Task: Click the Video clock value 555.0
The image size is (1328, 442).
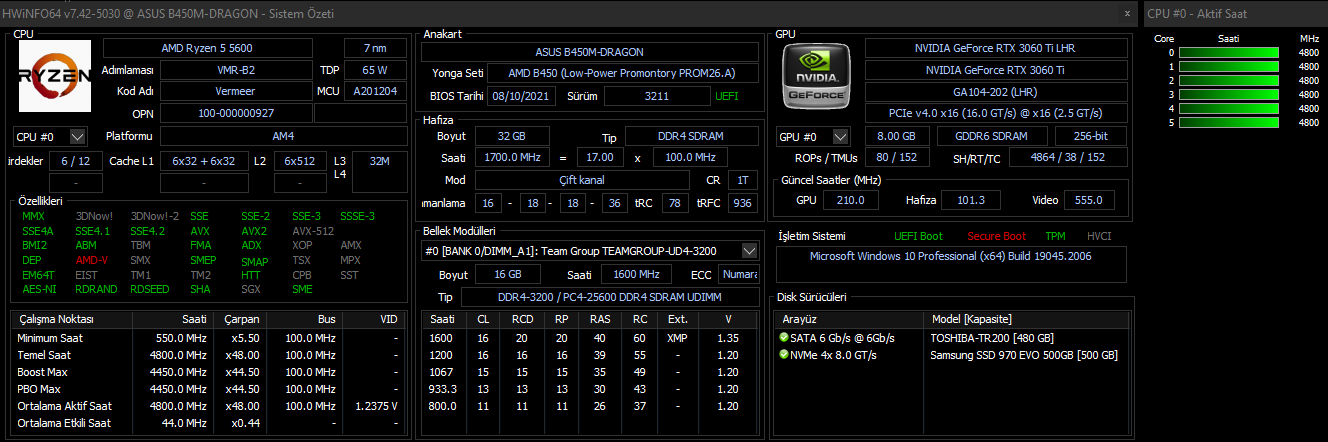Action: [1087, 200]
